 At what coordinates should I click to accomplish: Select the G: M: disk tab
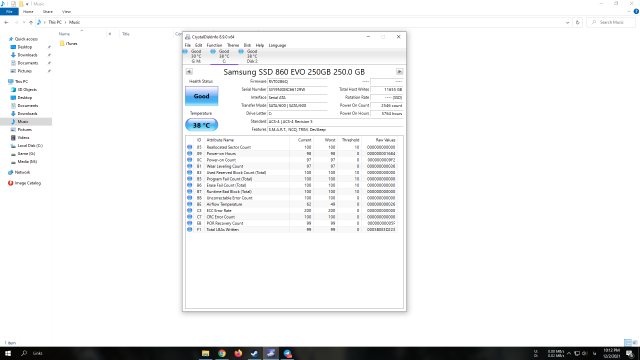196,56
